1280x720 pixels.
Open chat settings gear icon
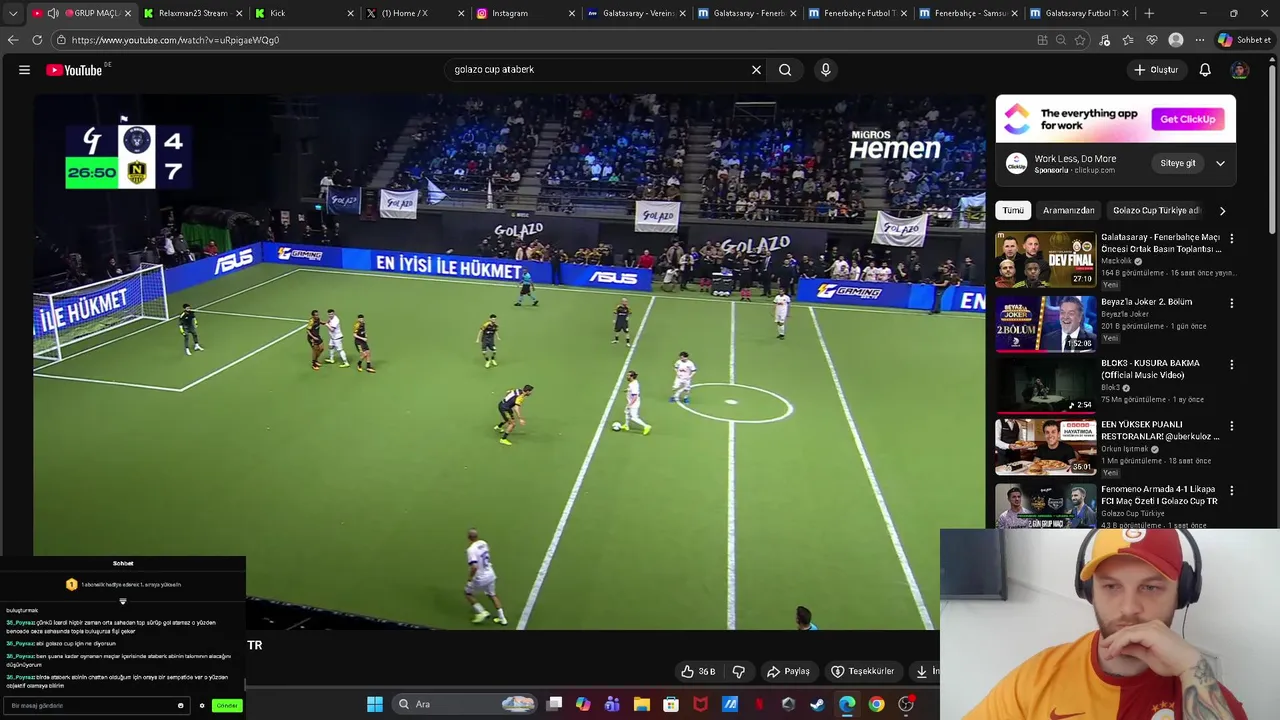click(202, 706)
